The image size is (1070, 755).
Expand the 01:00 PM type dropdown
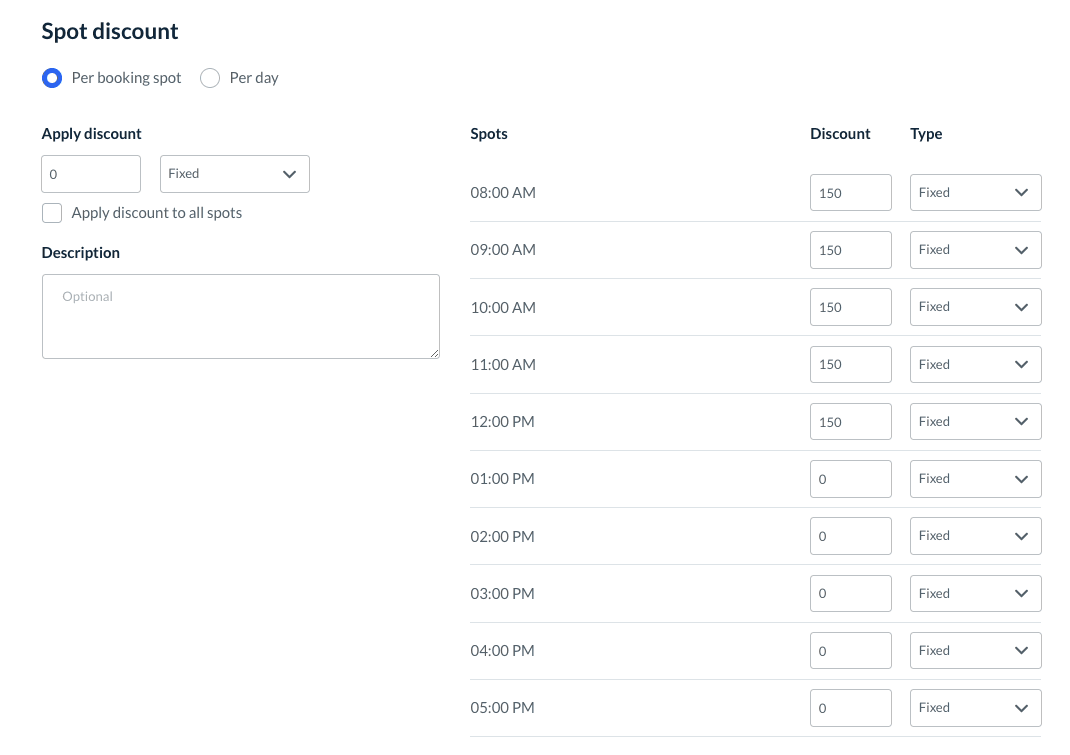tap(975, 479)
